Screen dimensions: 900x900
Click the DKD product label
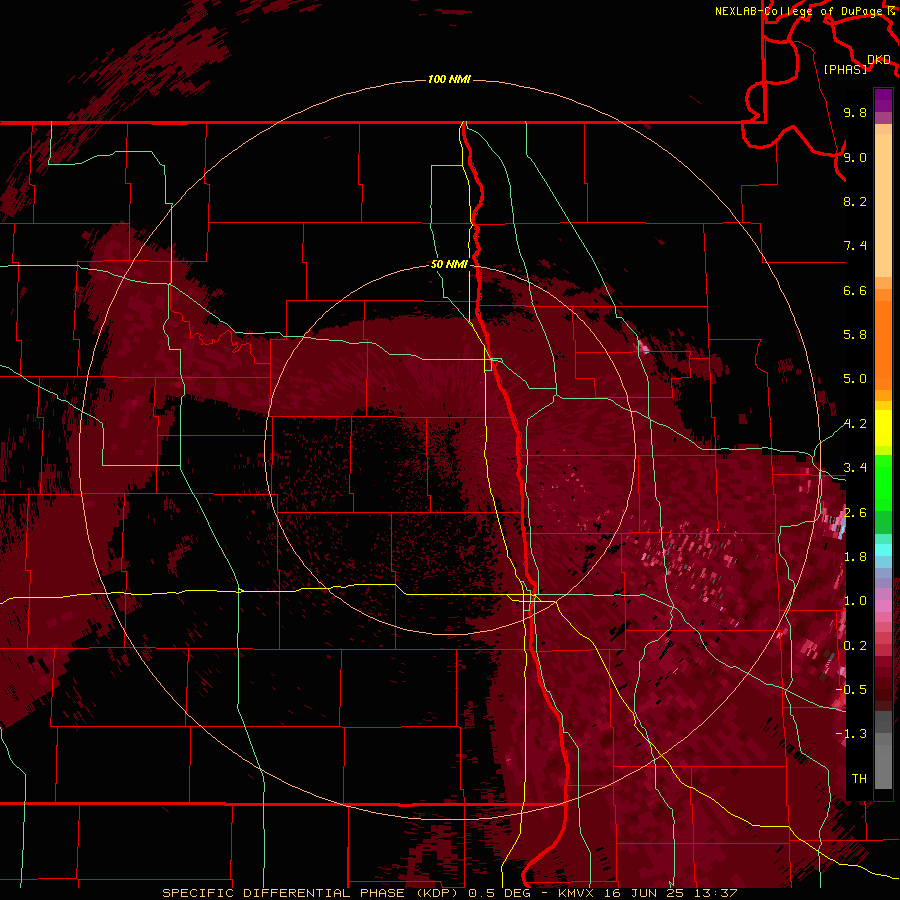(x=879, y=59)
